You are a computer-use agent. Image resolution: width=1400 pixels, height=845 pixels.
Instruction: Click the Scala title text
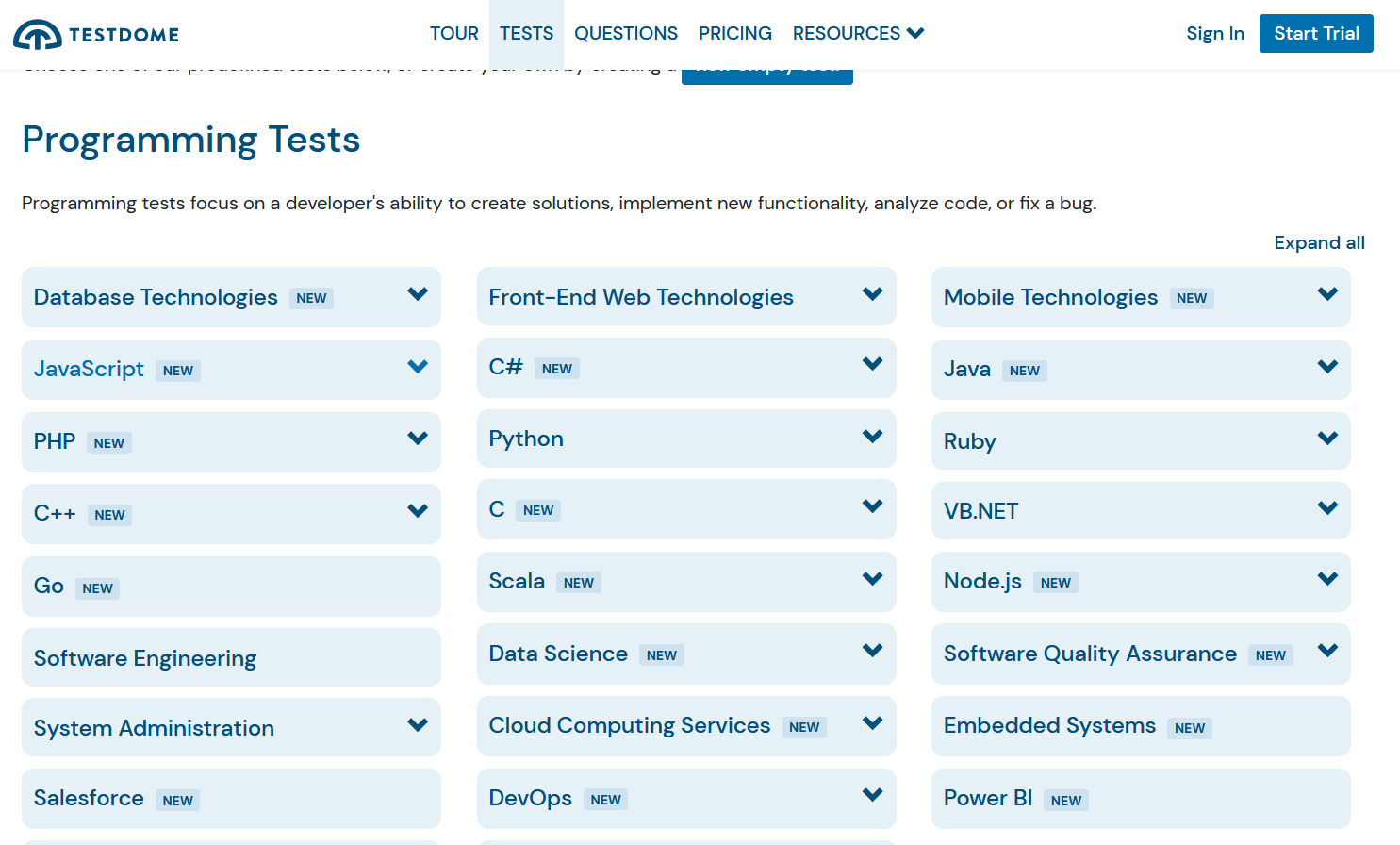(x=517, y=581)
